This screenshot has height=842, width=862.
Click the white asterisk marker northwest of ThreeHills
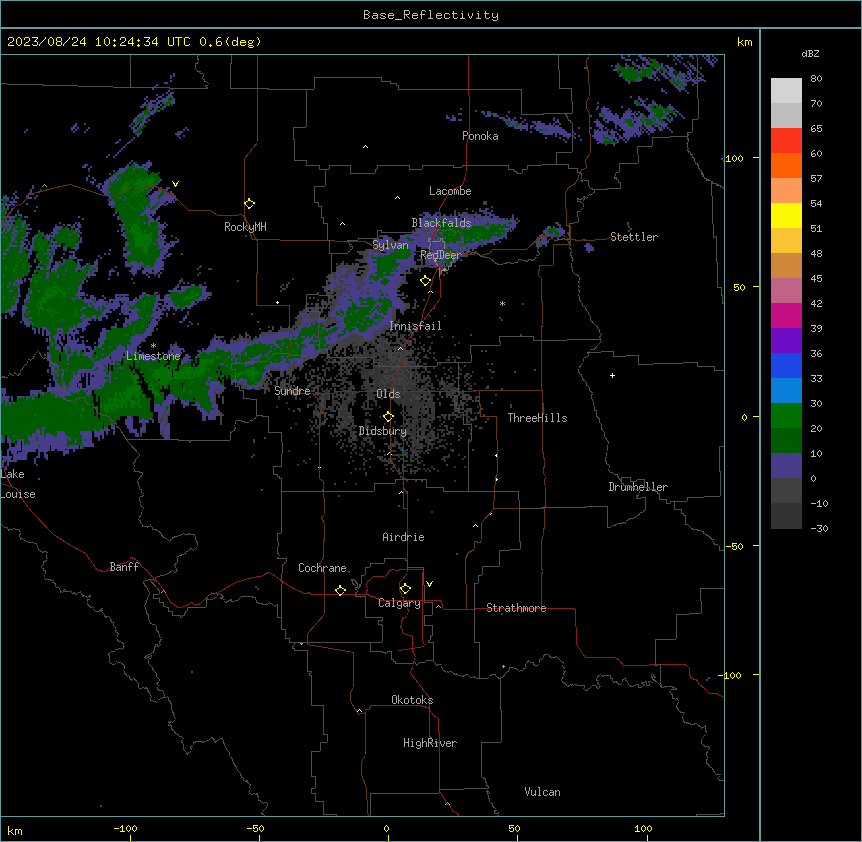tap(502, 303)
